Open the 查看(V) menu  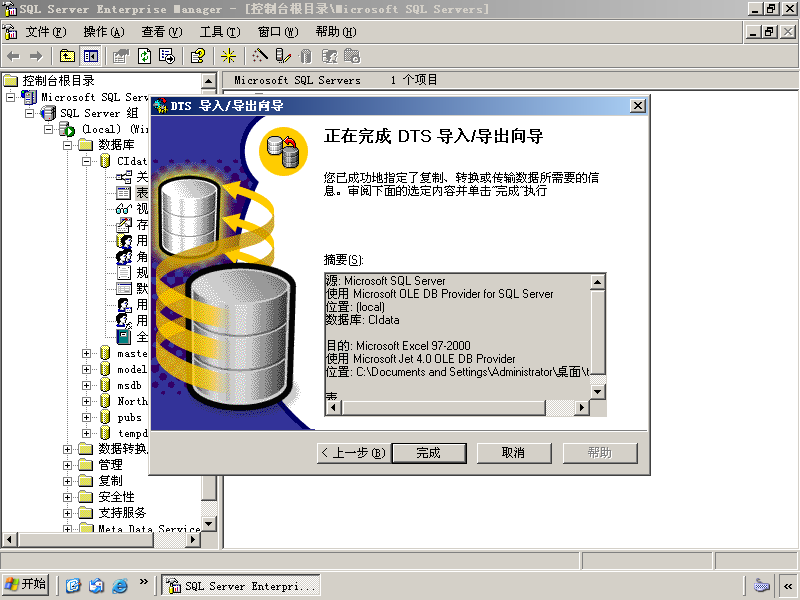click(162, 32)
